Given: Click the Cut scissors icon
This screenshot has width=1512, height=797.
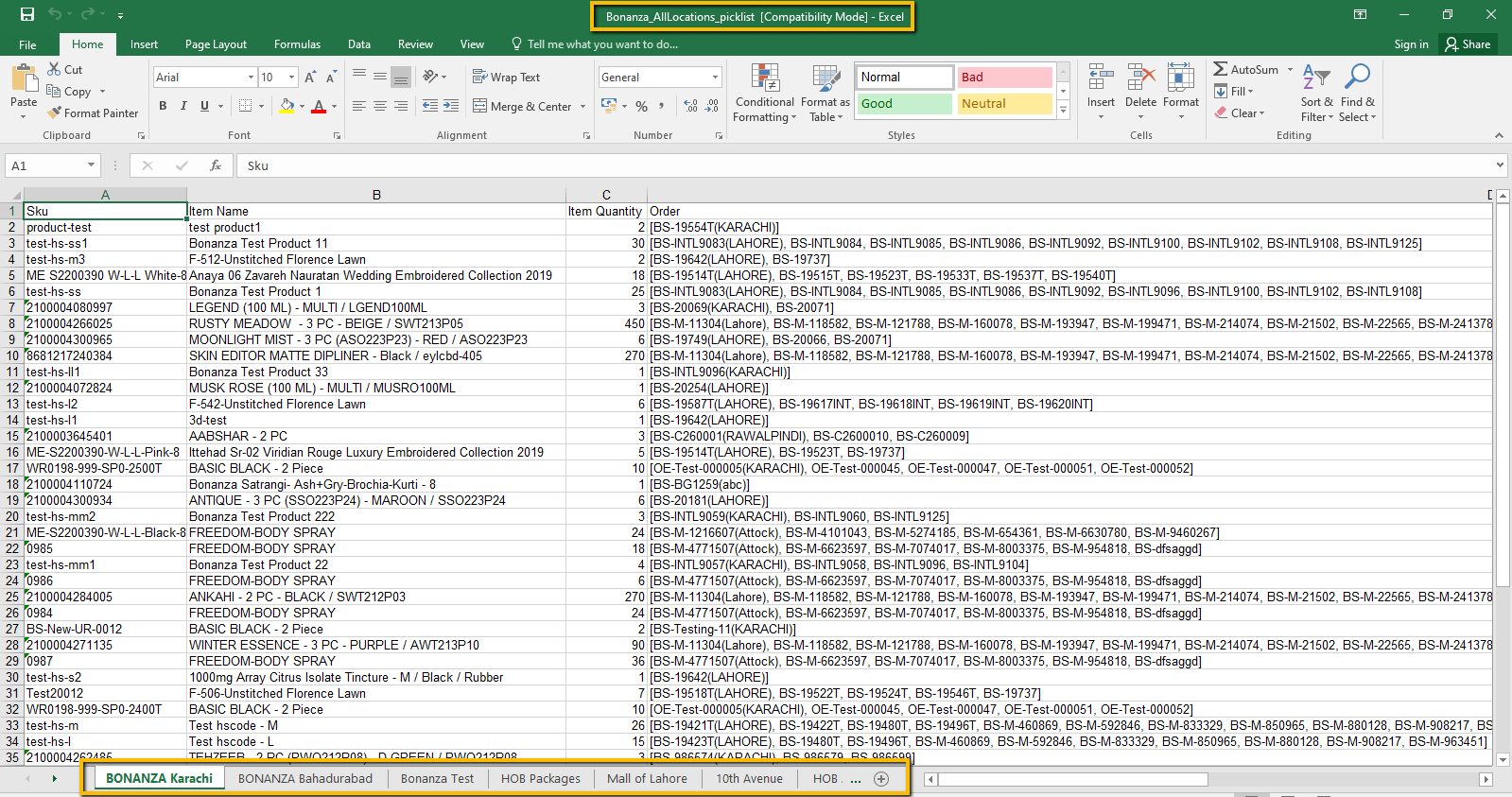Looking at the screenshot, I should 54,69.
